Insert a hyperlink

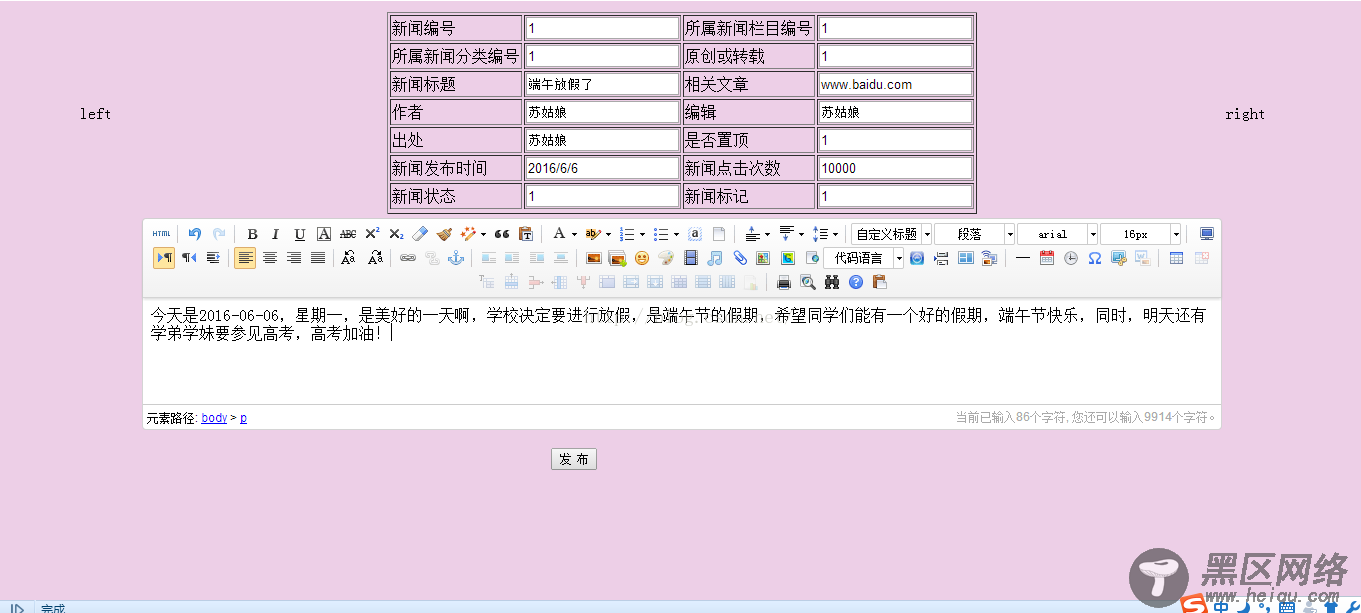pos(407,258)
